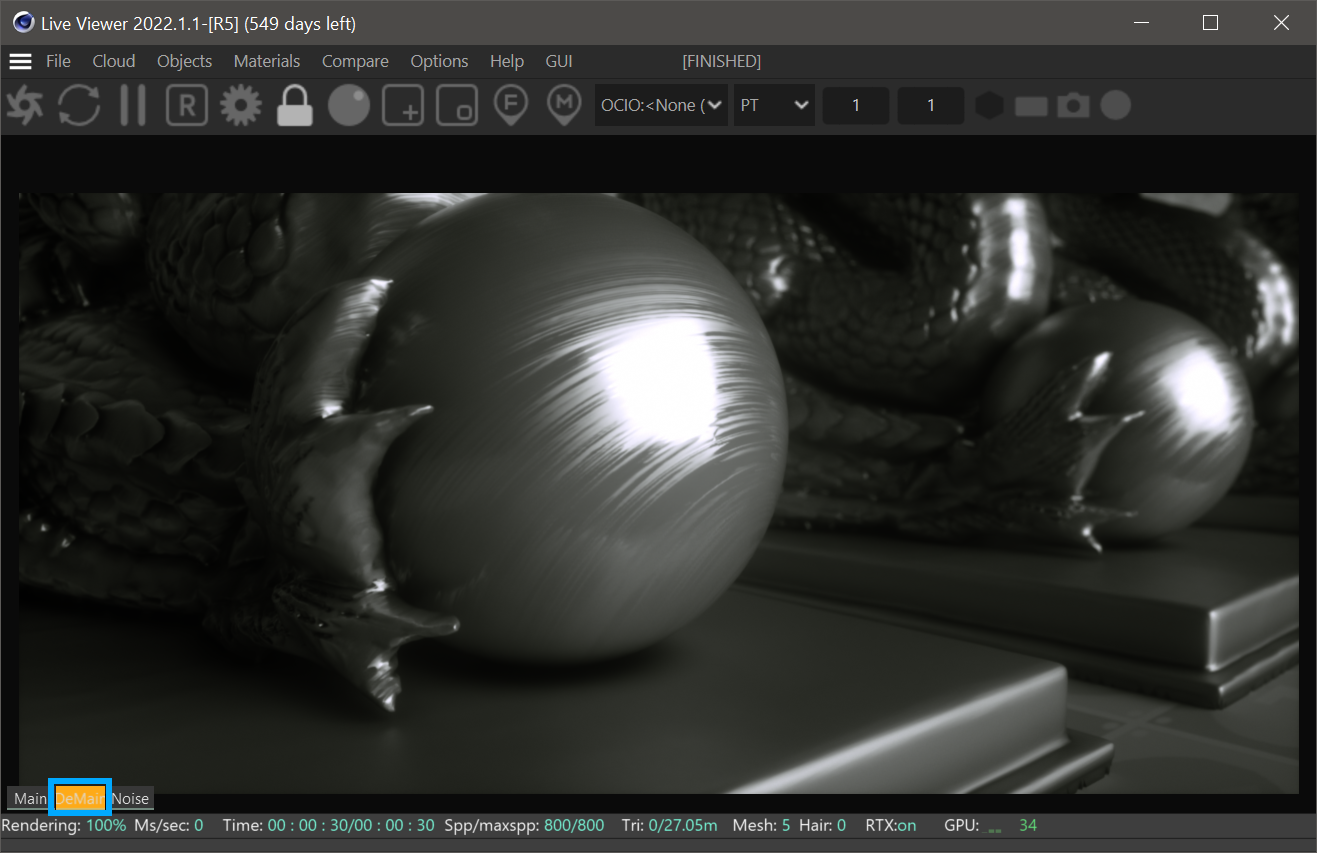Open the Compare menu
The image size is (1317, 853).
click(355, 61)
